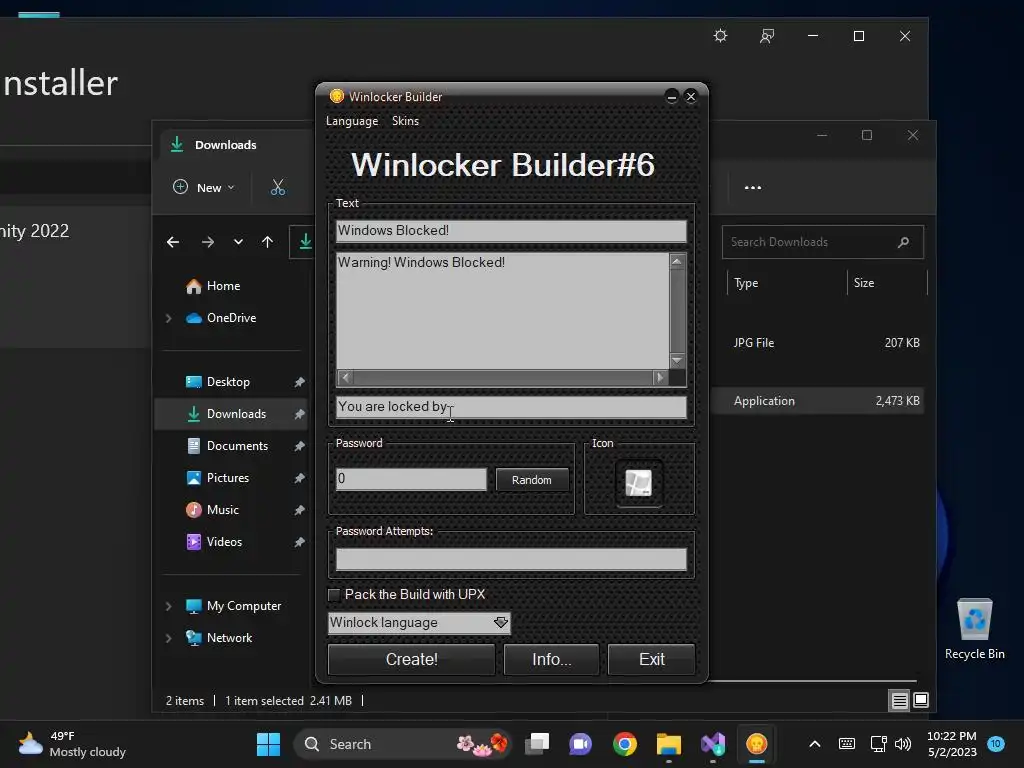Click the Cut scissors icon in File Explorer
The height and width of the screenshot is (768, 1024).
click(278, 187)
